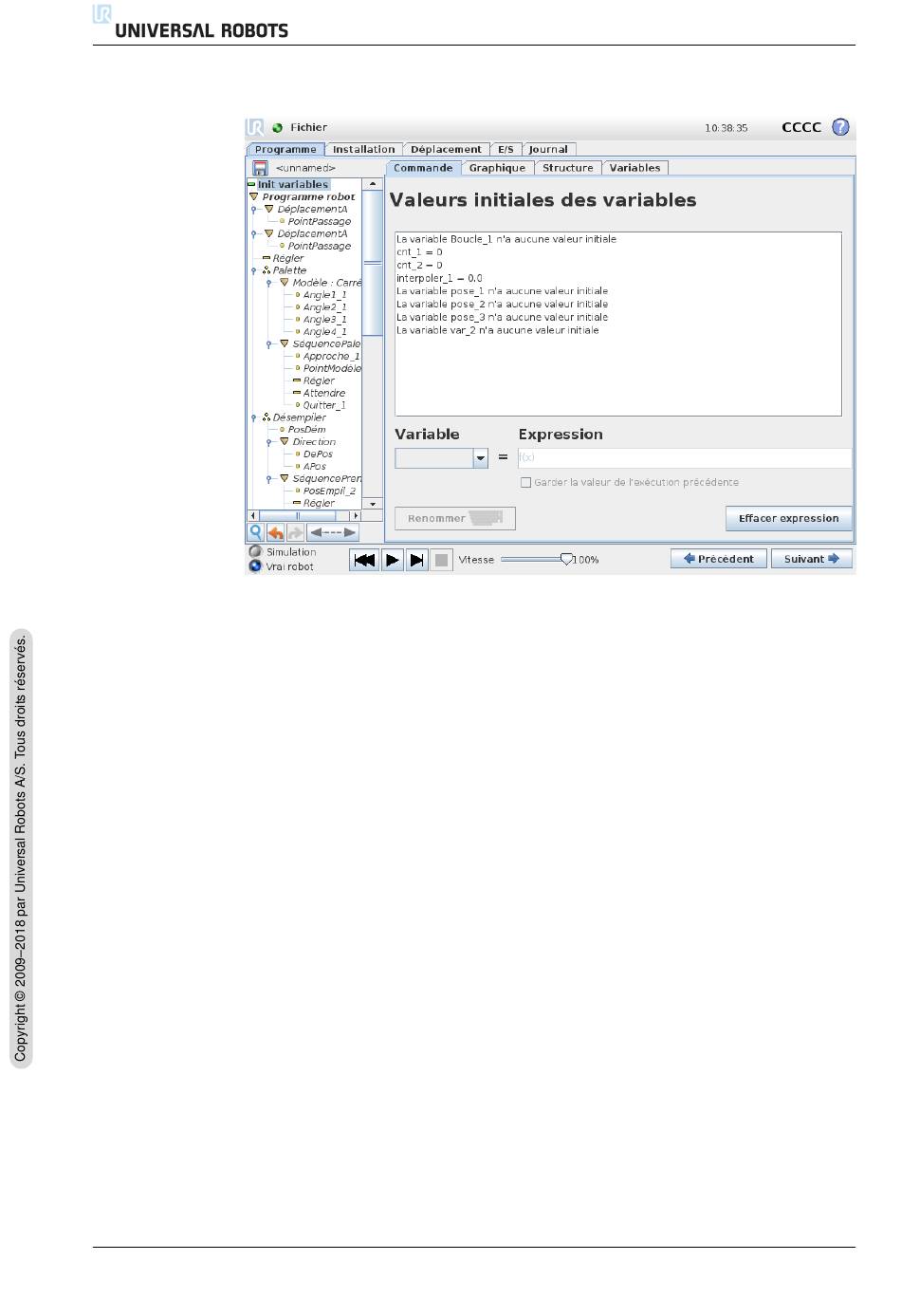Click the orange undo arrow icon

click(275, 533)
